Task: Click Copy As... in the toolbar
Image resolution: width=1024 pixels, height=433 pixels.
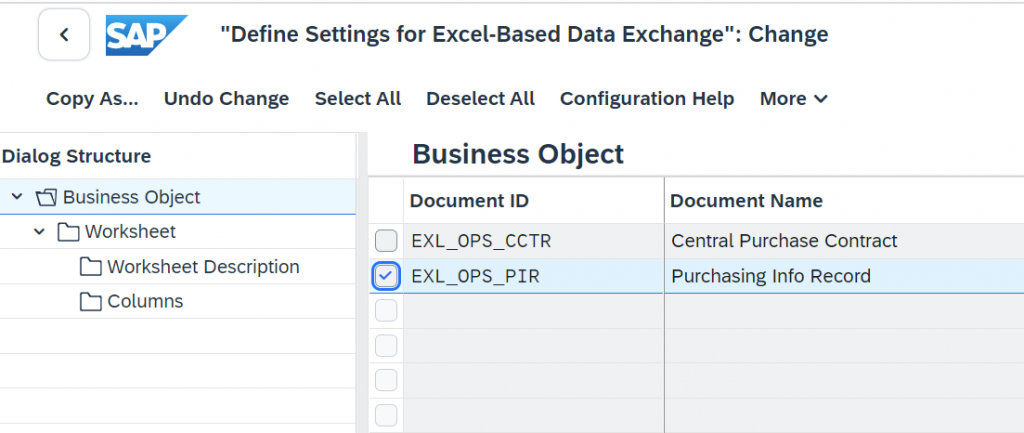Action: pyautogui.click(x=92, y=99)
